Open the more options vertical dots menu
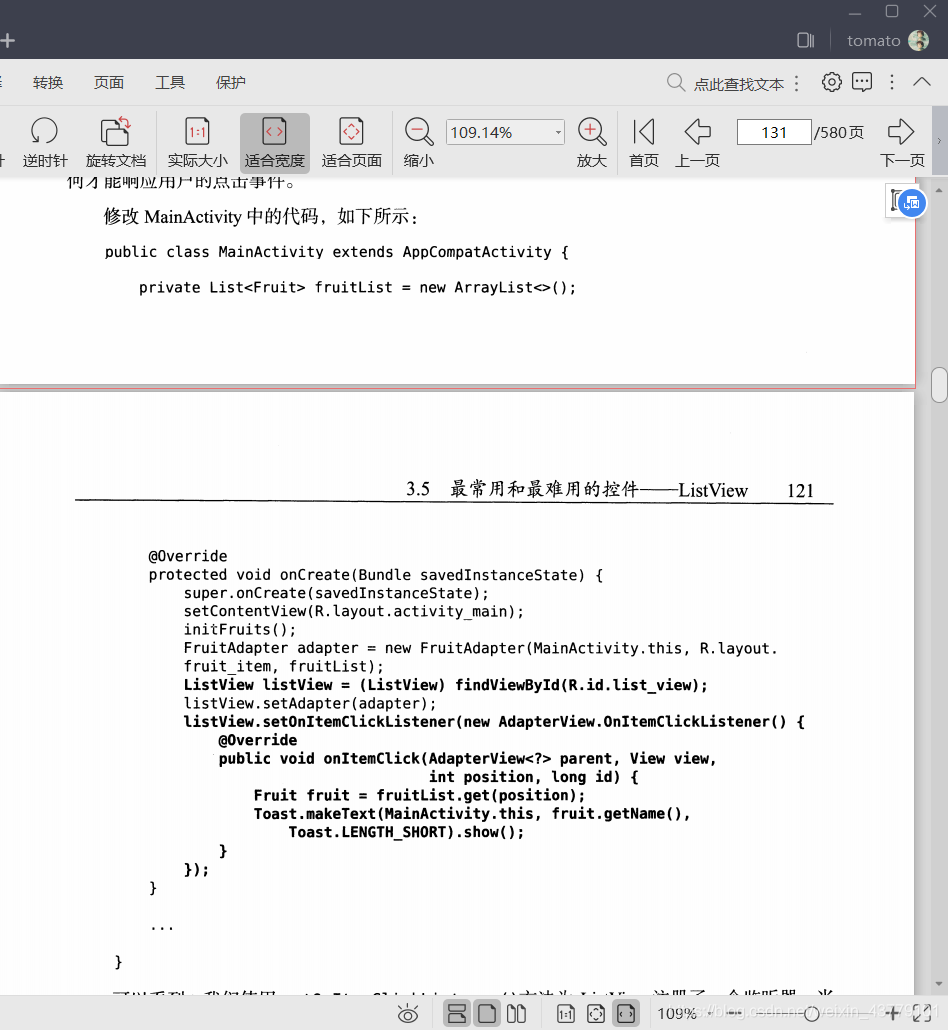The width and height of the screenshot is (948, 1030). (x=892, y=82)
